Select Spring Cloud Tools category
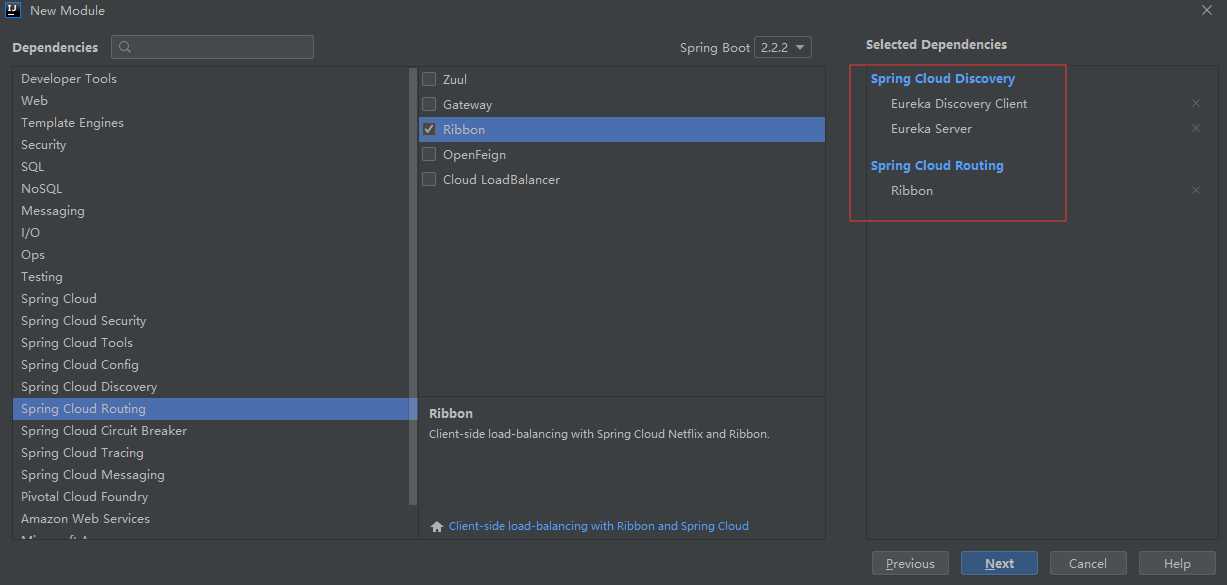1227x585 pixels. [x=211, y=342]
